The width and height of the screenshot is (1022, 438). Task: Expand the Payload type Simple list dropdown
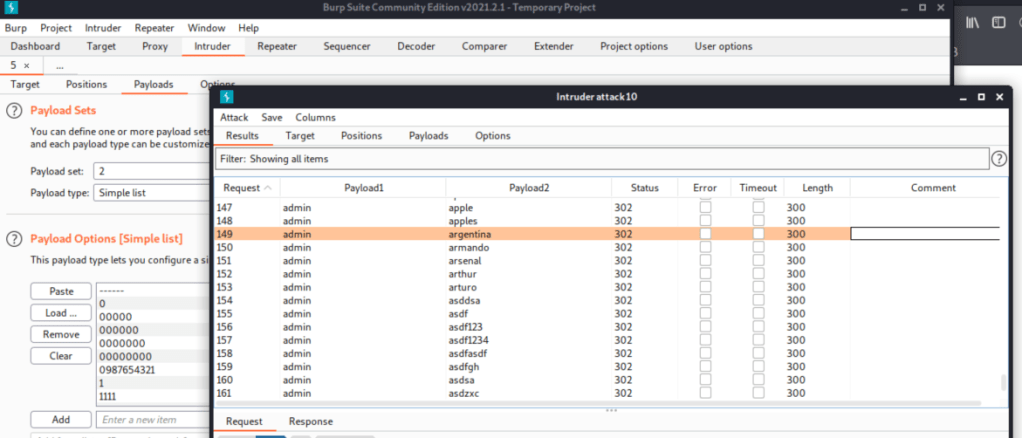pos(150,193)
